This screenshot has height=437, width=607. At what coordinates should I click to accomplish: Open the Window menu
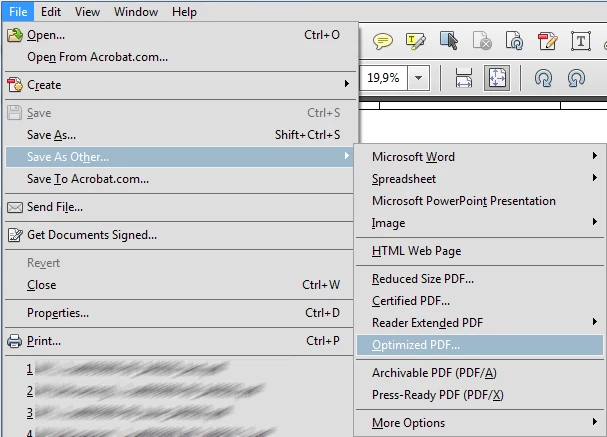[x=136, y=12]
